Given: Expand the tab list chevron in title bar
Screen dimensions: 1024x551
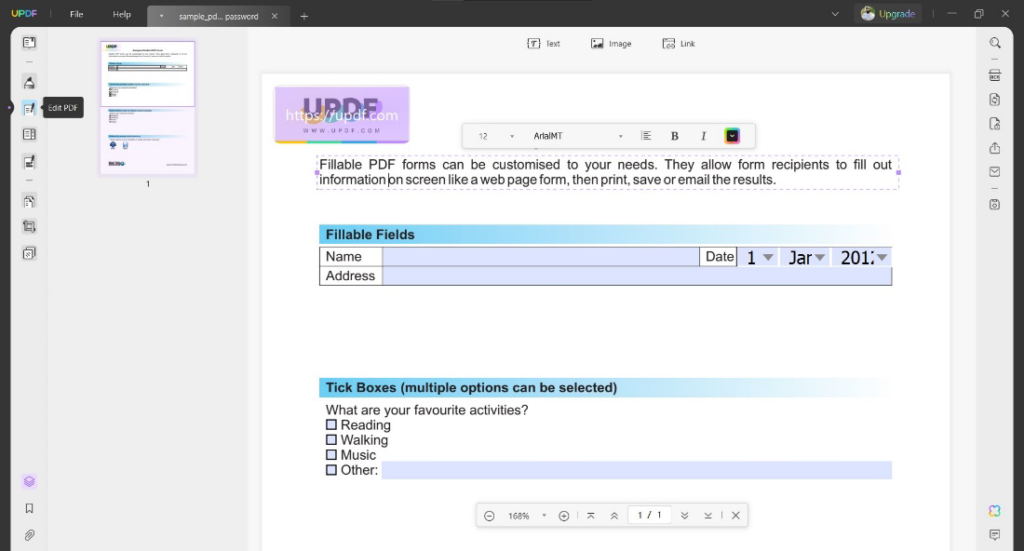Looking at the screenshot, I should point(835,14).
